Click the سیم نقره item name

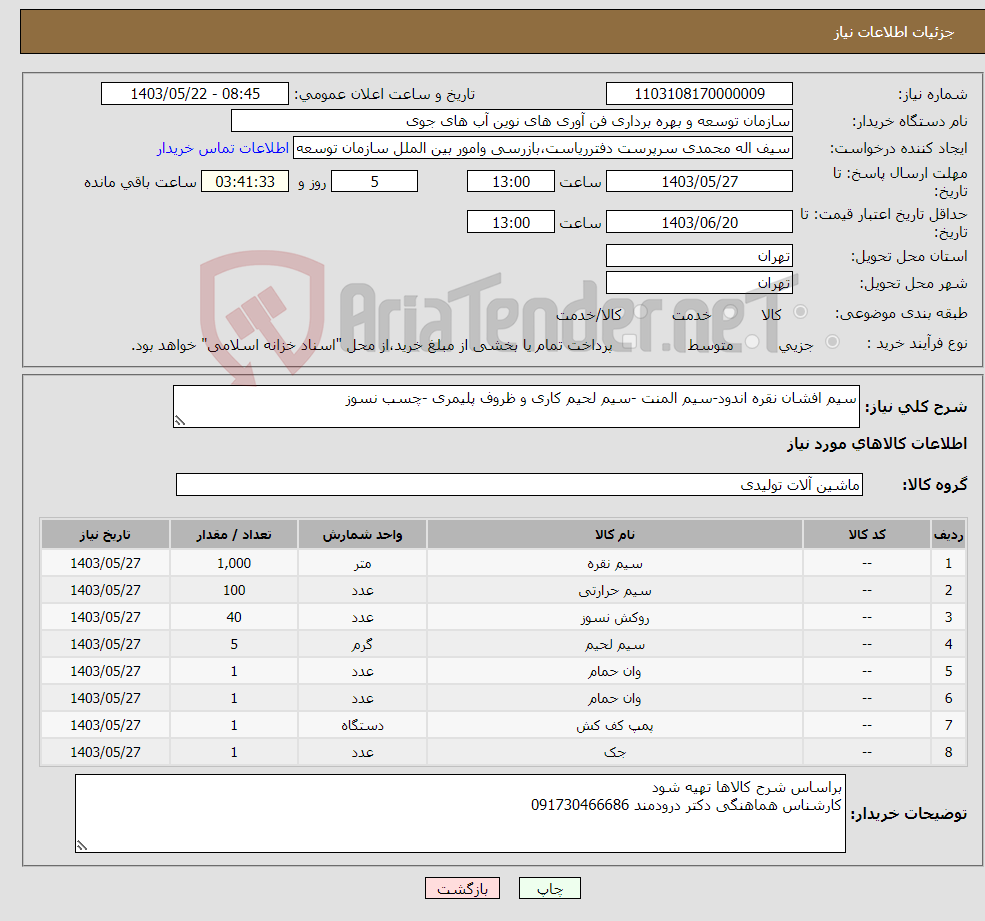click(x=614, y=564)
